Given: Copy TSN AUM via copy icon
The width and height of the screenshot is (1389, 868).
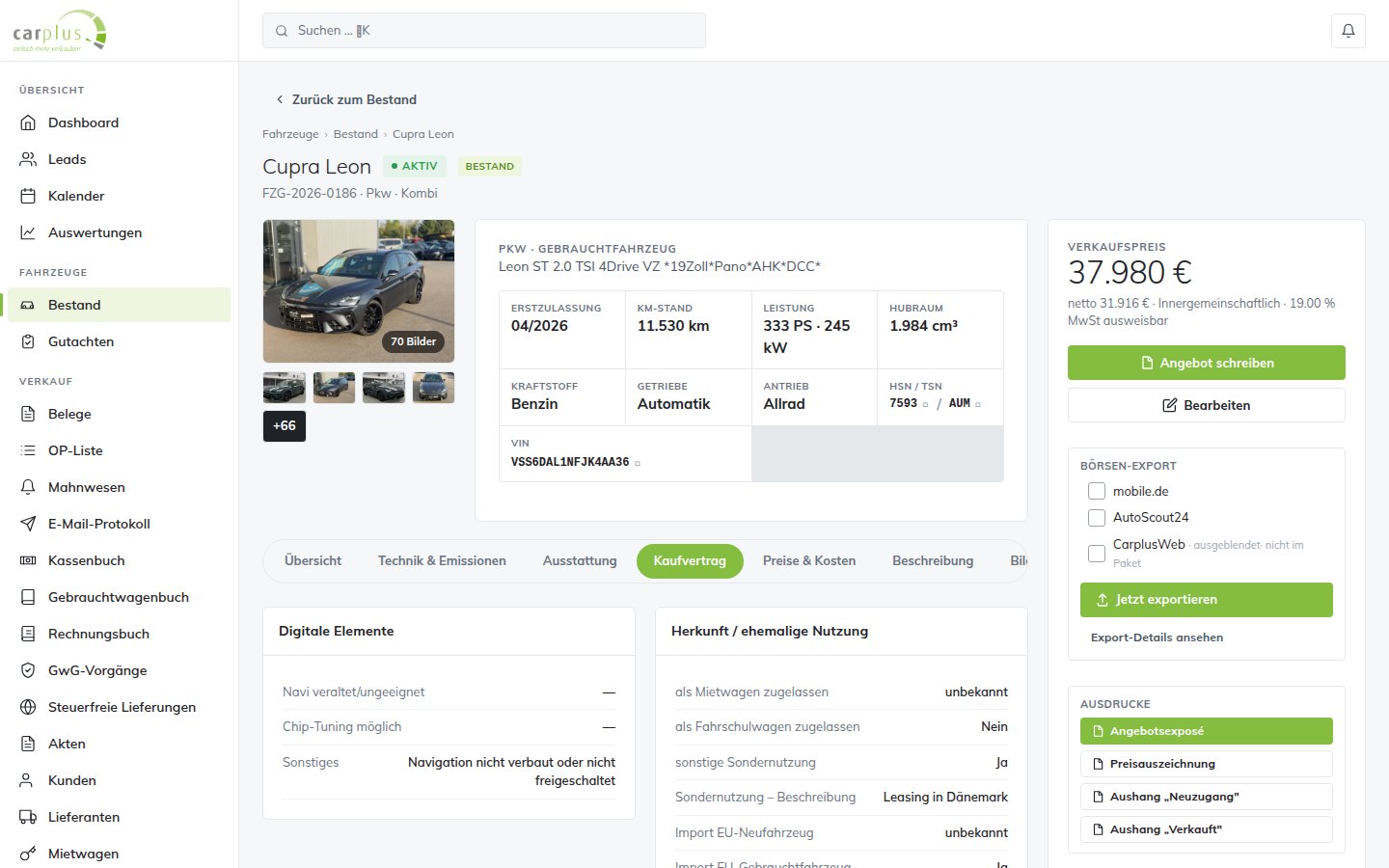Looking at the screenshot, I should click(x=977, y=404).
